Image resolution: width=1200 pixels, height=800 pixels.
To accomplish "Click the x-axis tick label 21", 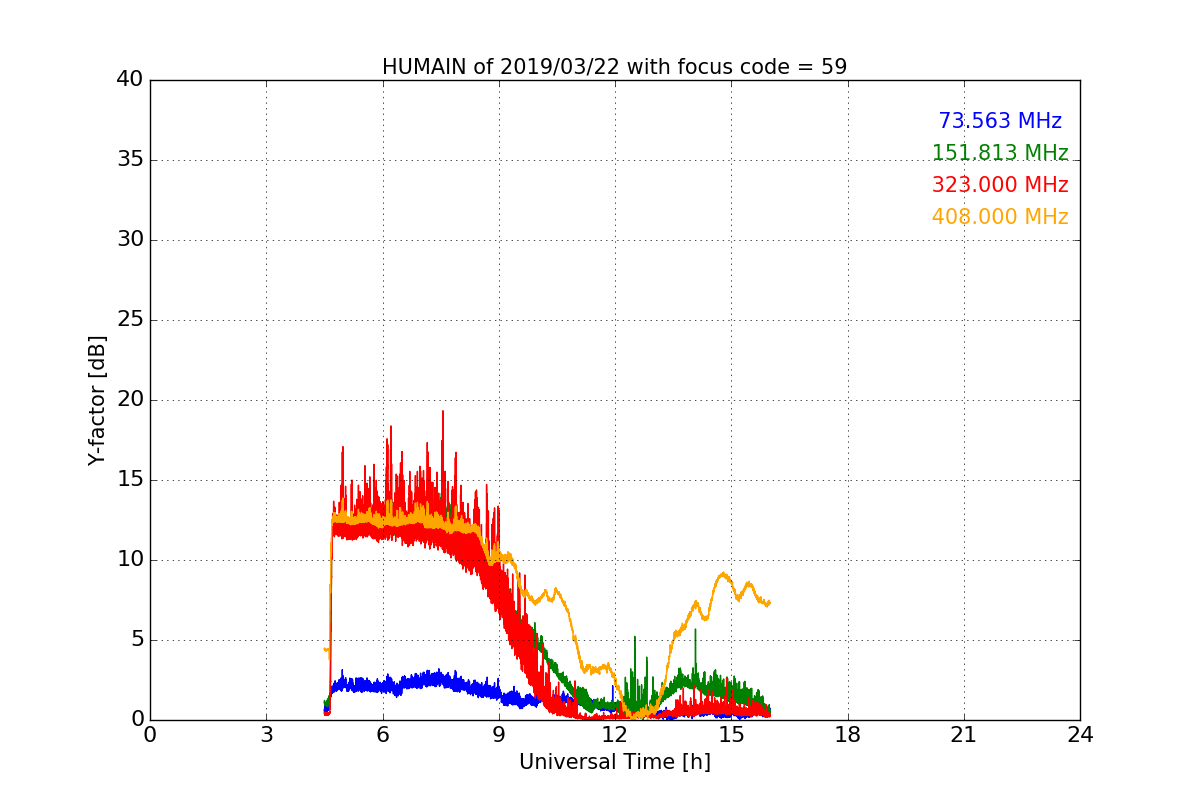I will [964, 734].
